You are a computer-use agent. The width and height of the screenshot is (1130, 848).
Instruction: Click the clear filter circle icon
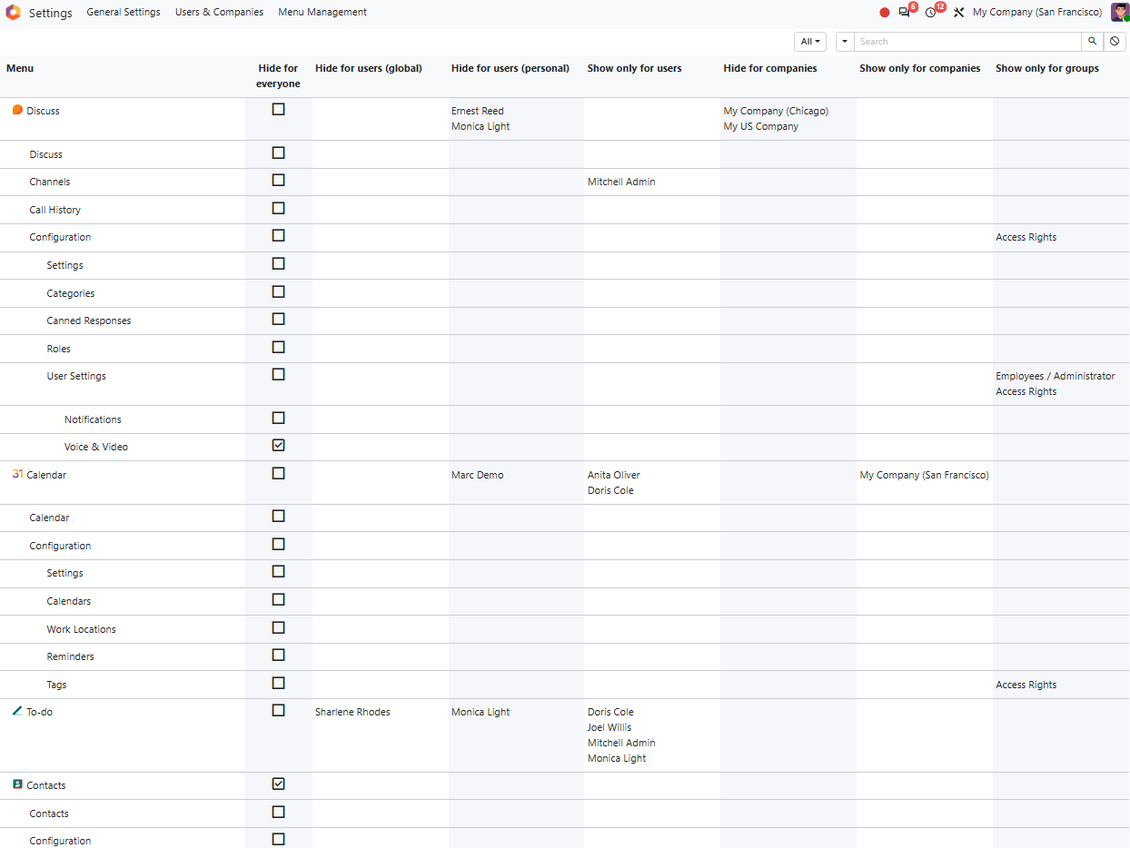point(1115,41)
